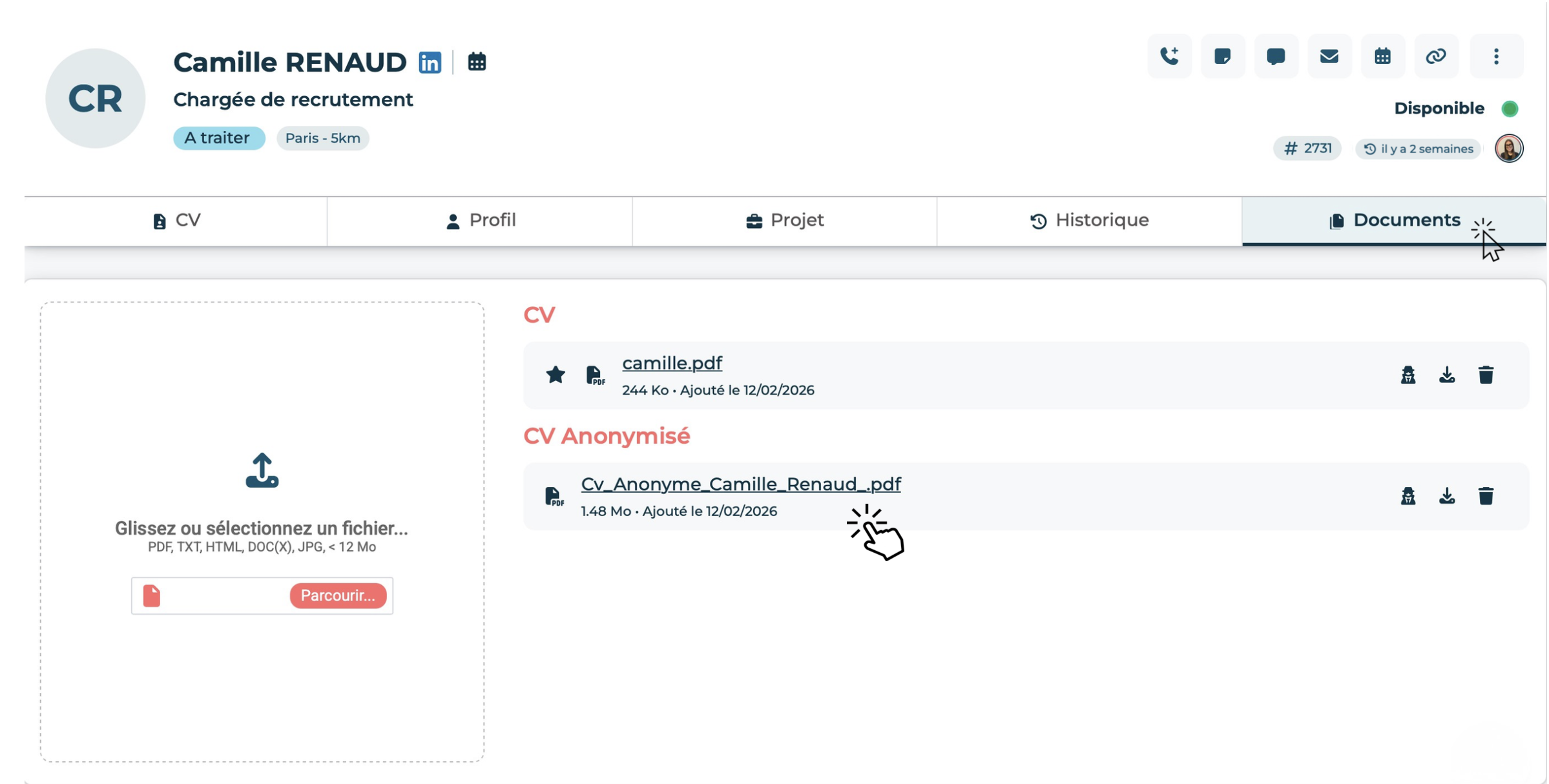Click the phone call icon
Viewport: 1549px width, 784px height.
pos(1169,56)
